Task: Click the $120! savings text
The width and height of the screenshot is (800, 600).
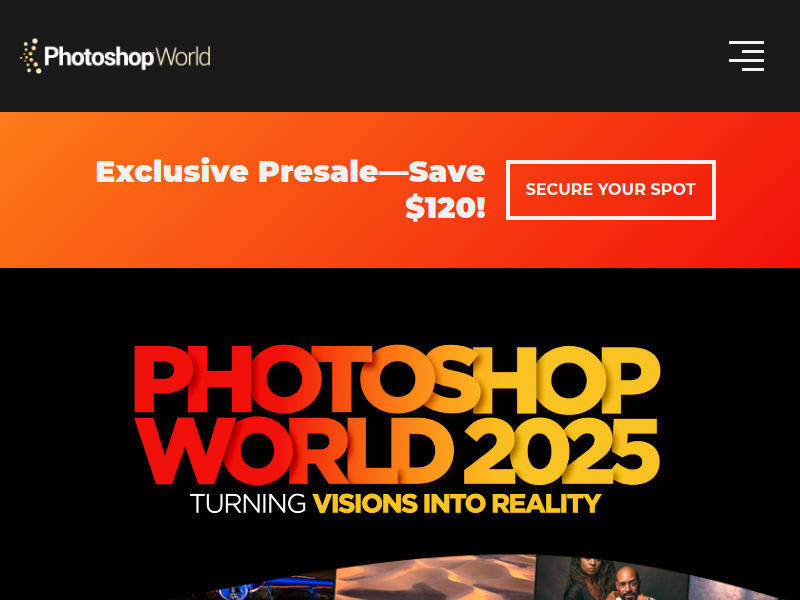Action: [x=445, y=208]
